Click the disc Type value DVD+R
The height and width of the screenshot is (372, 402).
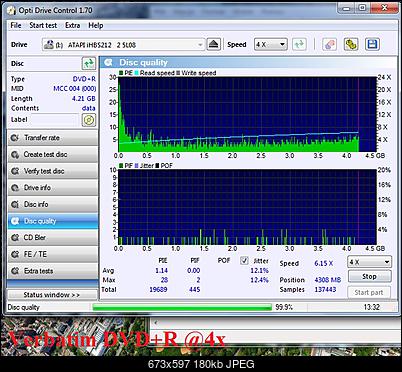tap(84, 79)
